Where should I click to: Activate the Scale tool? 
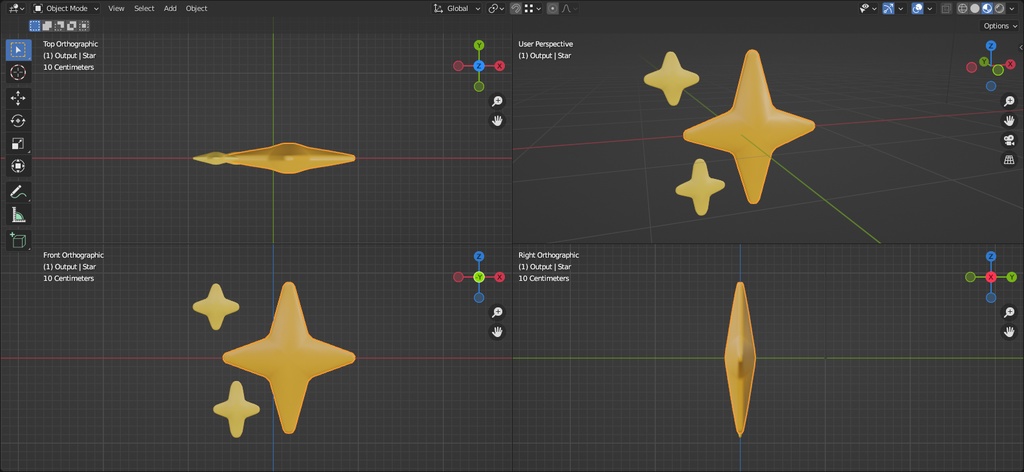(18, 144)
